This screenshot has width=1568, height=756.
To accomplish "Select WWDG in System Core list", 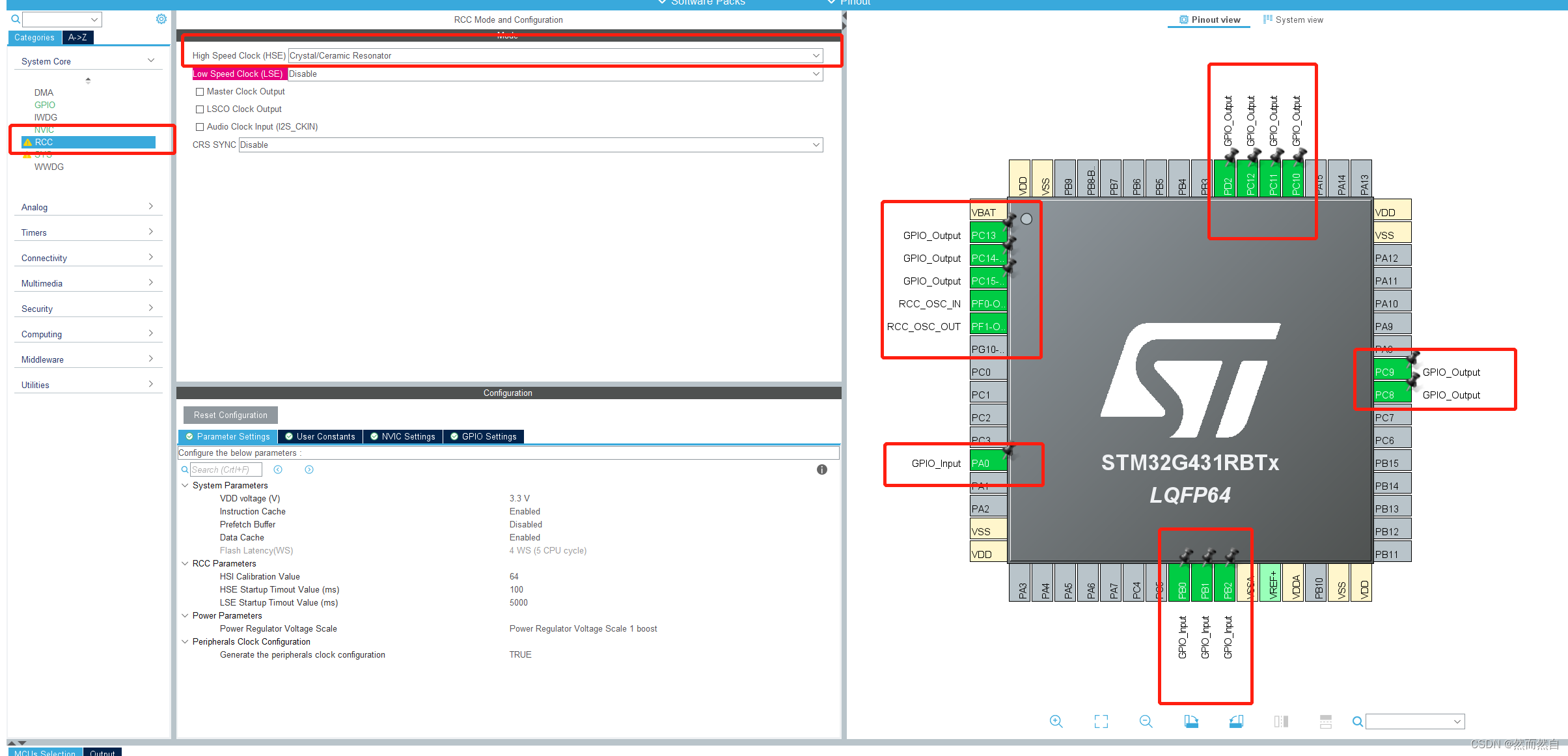I will (x=49, y=167).
